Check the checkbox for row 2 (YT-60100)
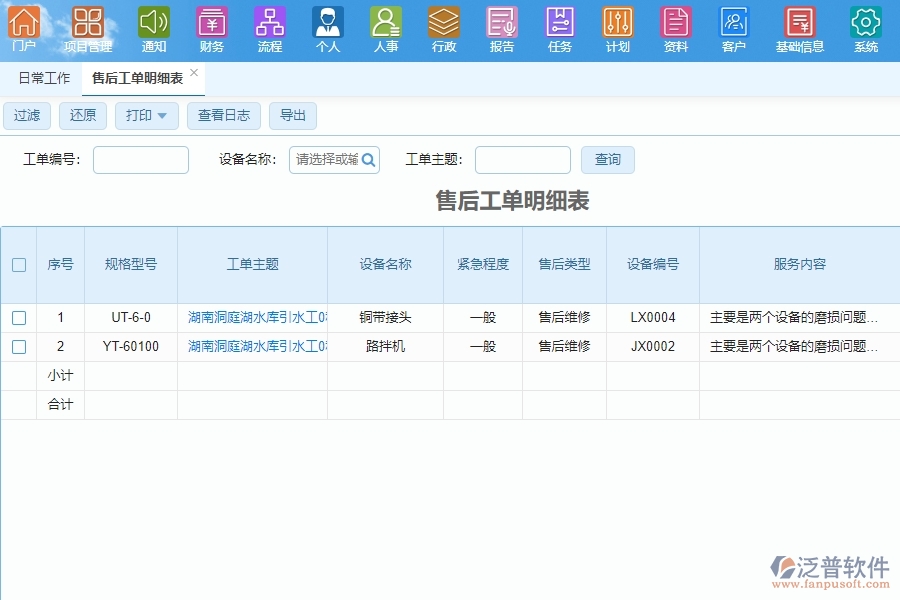This screenshot has height=600, width=900. [x=18, y=347]
